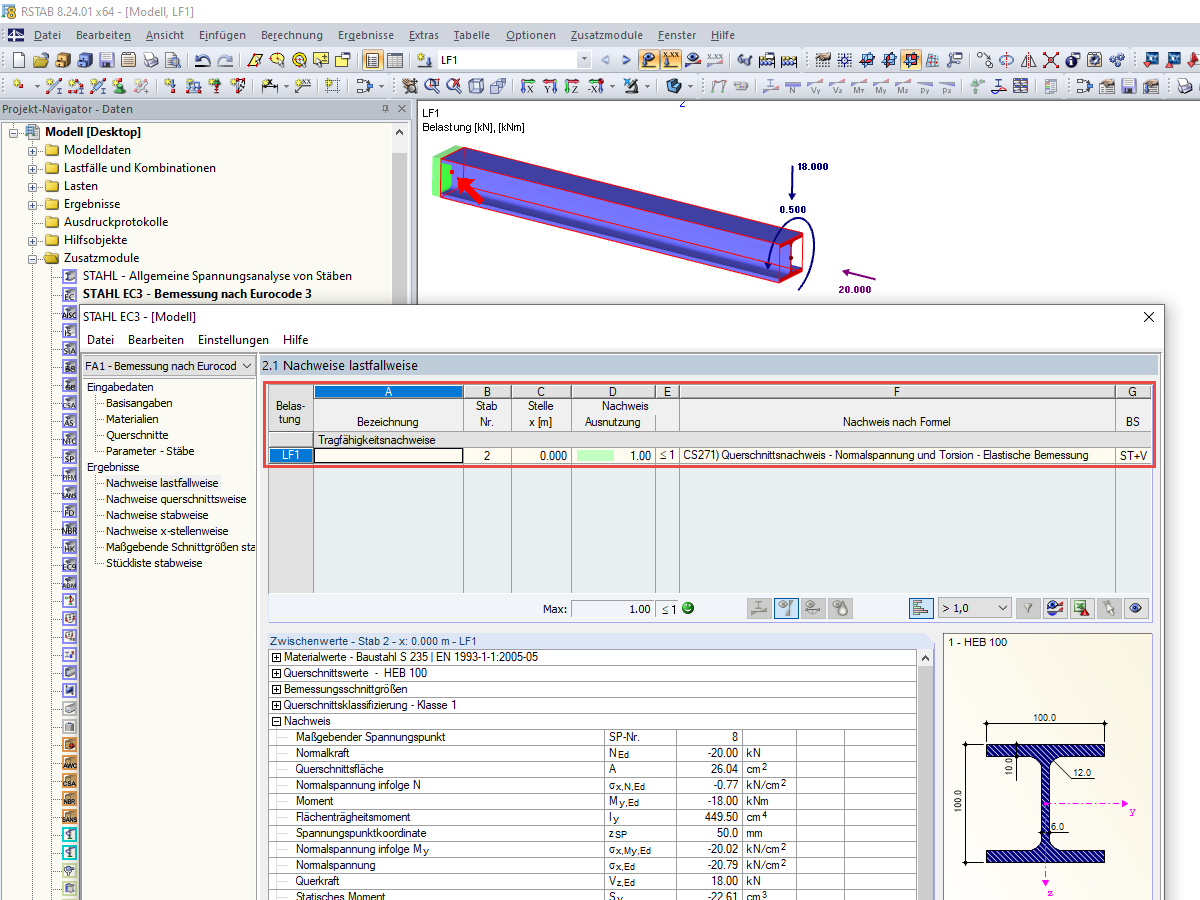Screen dimensions: 1200x900
Task: Click the show Z axis view icon
Action: (572, 87)
